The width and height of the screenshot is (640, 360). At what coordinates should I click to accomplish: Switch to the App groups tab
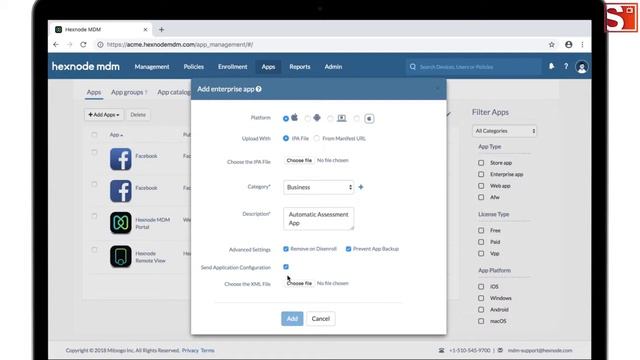click(x=127, y=92)
